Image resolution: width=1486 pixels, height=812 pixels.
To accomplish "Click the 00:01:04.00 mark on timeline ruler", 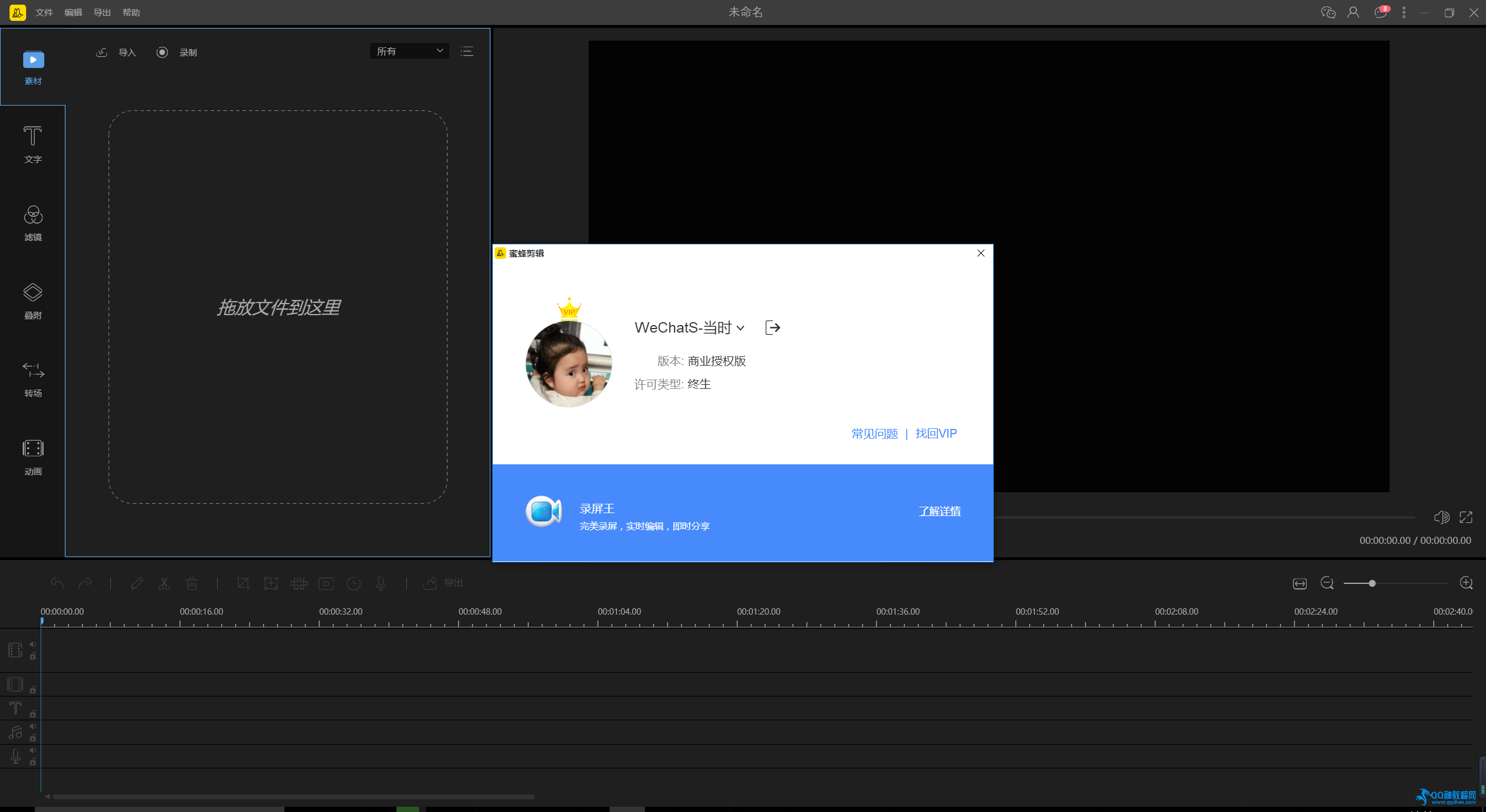I will tap(619, 612).
